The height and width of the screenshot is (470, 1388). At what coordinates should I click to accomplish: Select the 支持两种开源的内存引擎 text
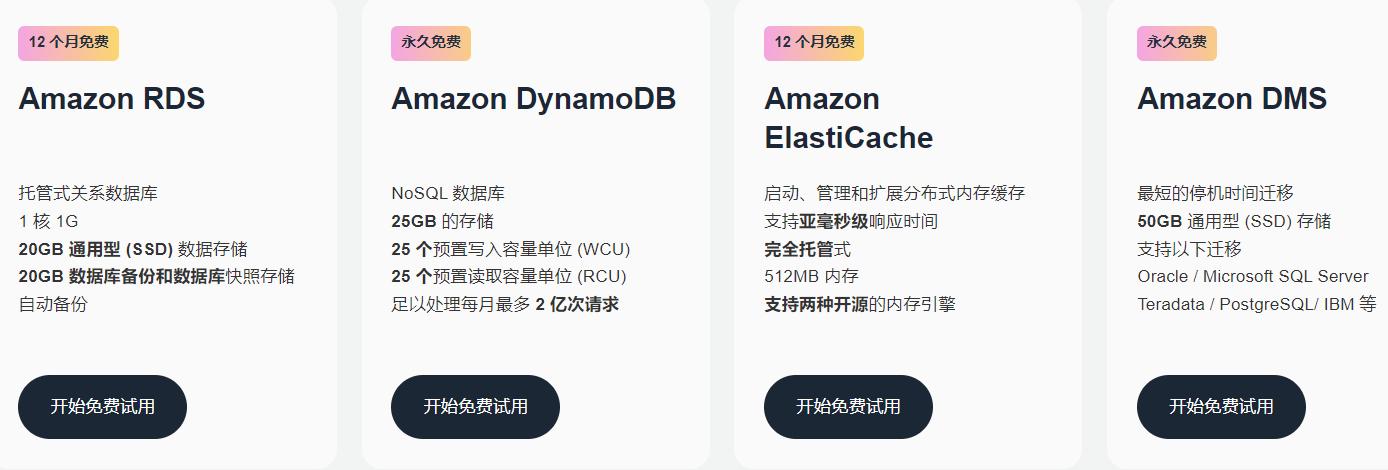[859, 304]
